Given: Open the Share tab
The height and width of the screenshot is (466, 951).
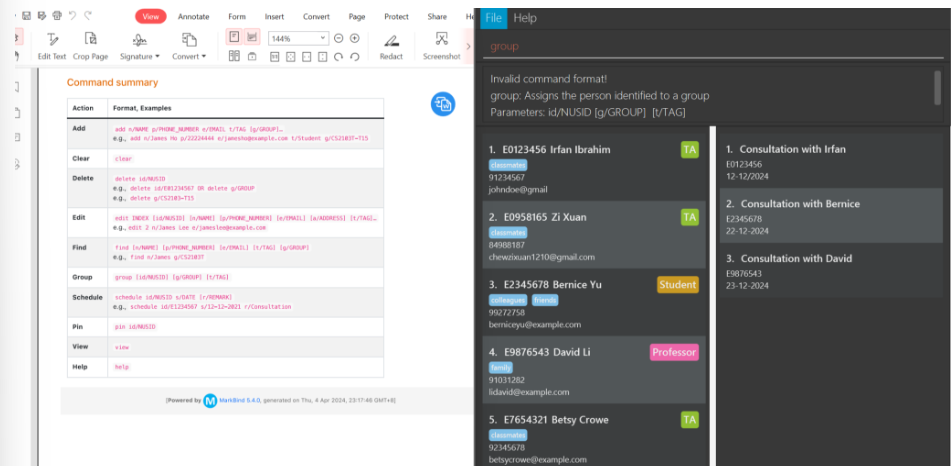Looking at the screenshot, I should (437, 17).
